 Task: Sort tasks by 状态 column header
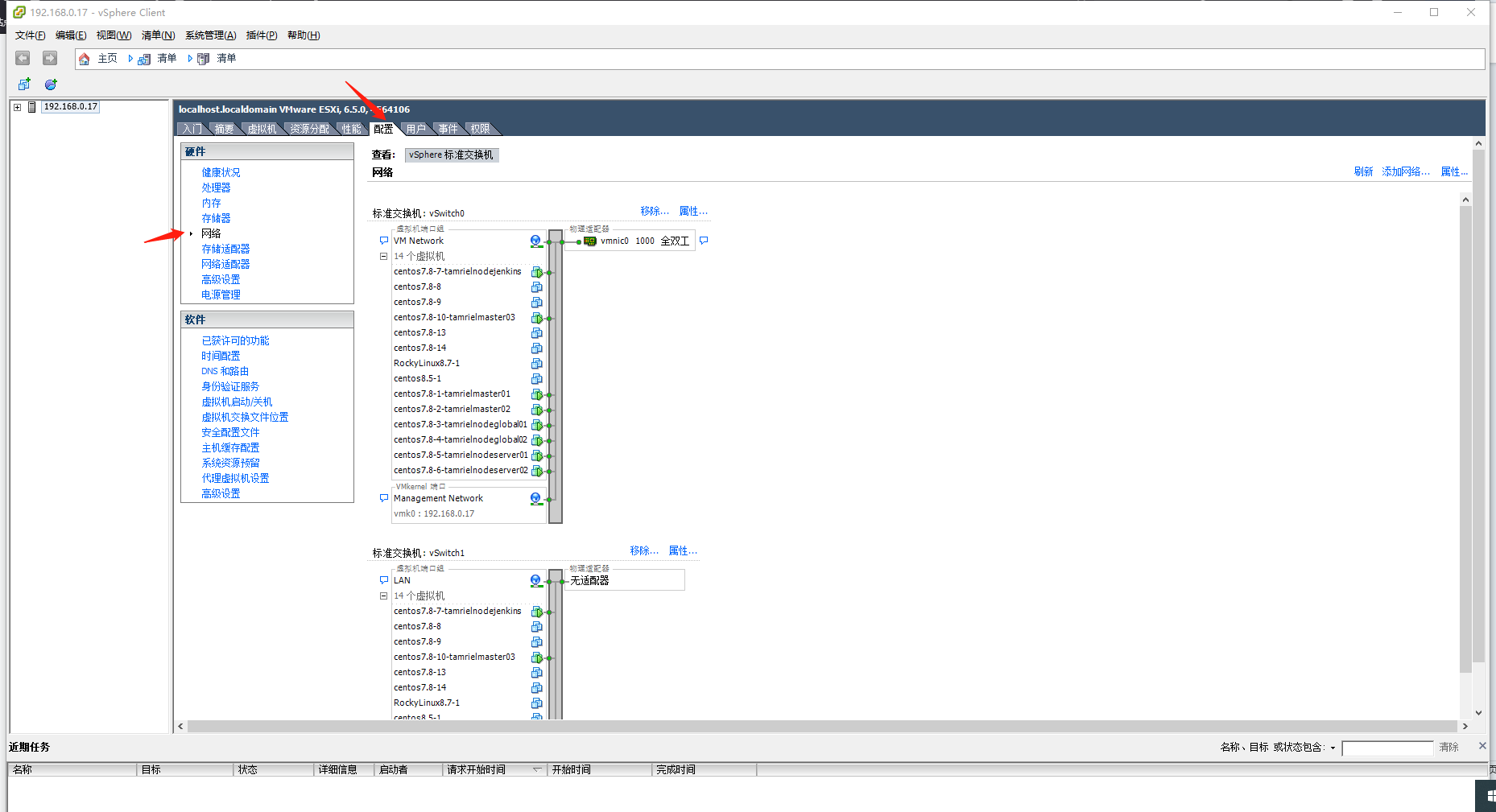(273, 770)
